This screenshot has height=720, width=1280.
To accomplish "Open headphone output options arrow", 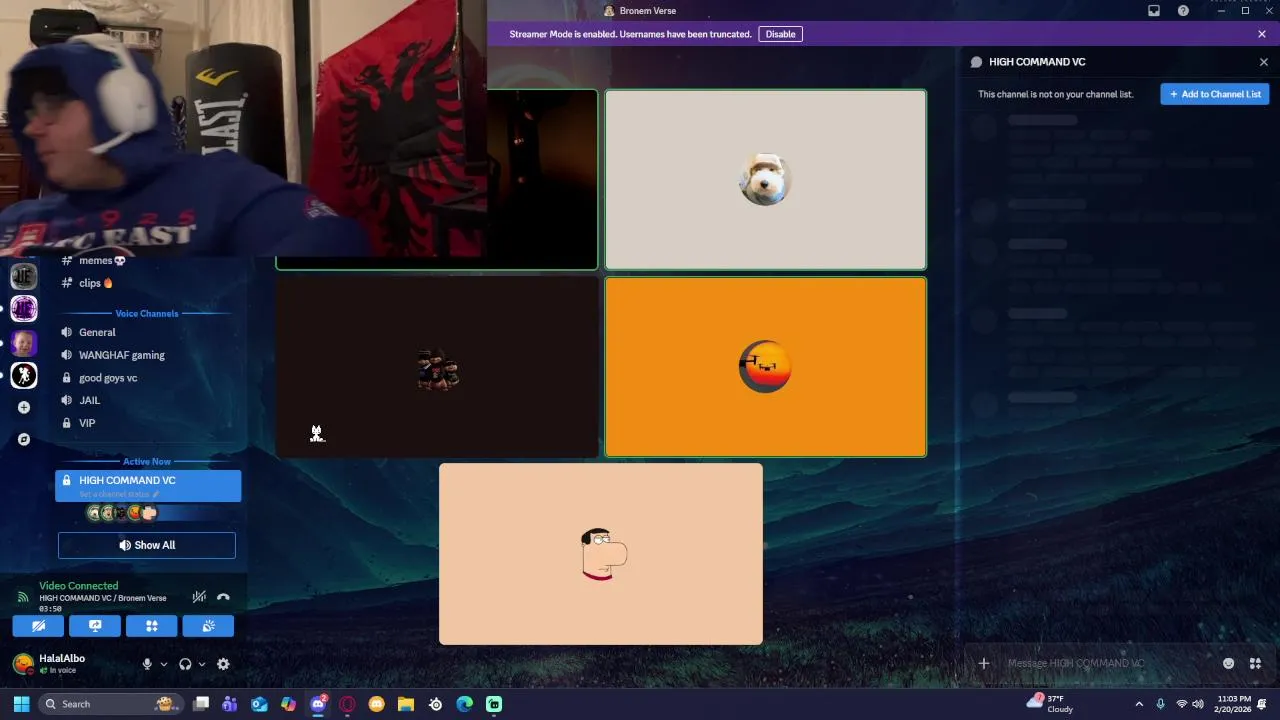I will click(x=202, y=664).
